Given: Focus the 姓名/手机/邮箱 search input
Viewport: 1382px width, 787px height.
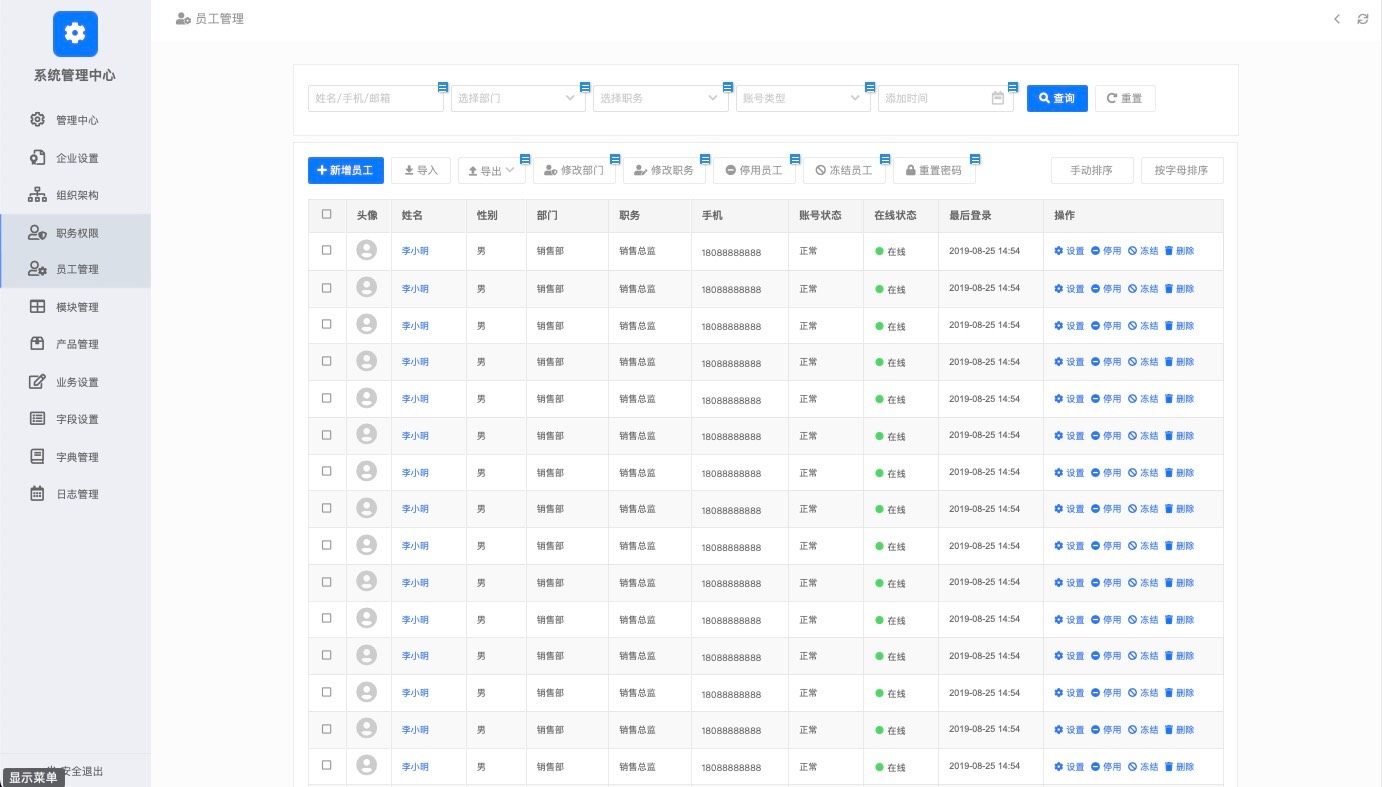Looking at the screenshot, I should click(x=375, y=98).
